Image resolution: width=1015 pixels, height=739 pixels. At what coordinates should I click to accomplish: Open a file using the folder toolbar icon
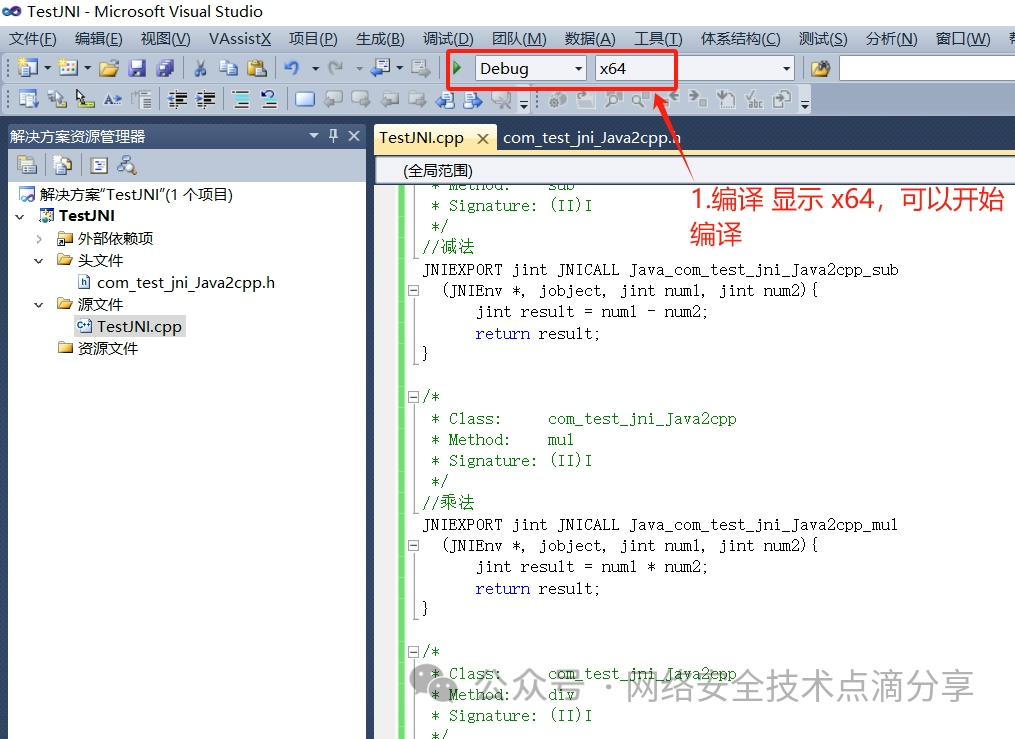[x=108, y=67]
